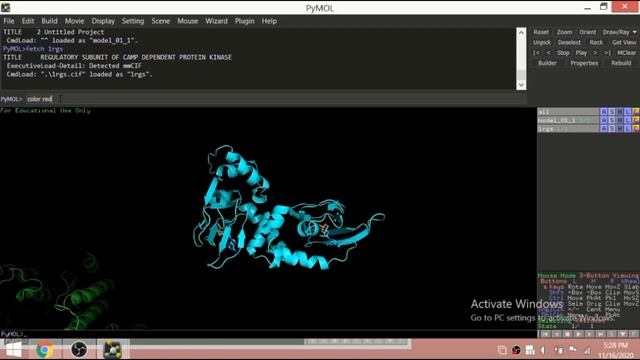Open the Hide menu for 1rgs object

620,129
